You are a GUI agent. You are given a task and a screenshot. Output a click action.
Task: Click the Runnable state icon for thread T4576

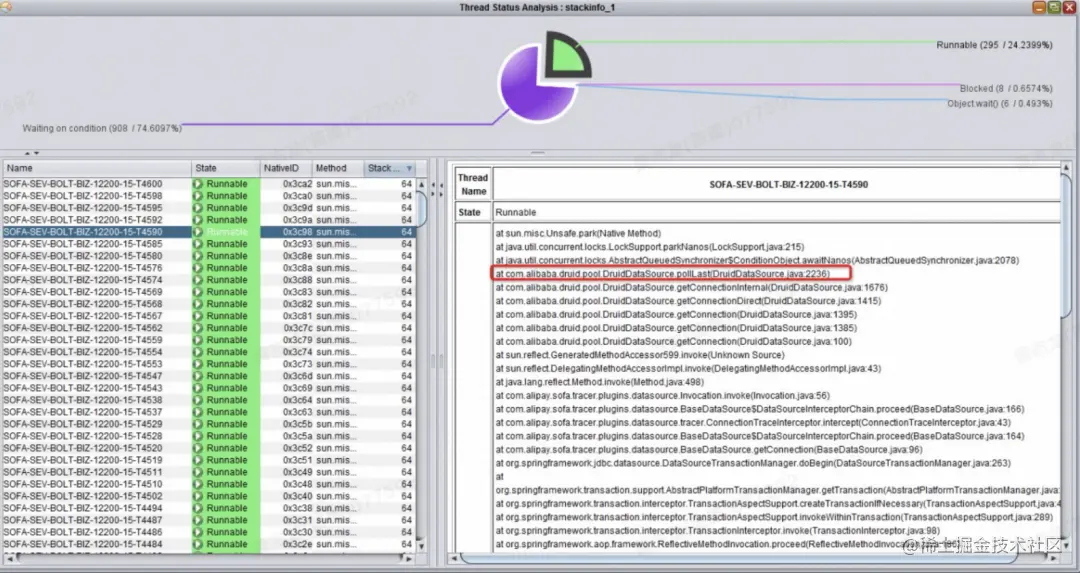tap(198, 268)
